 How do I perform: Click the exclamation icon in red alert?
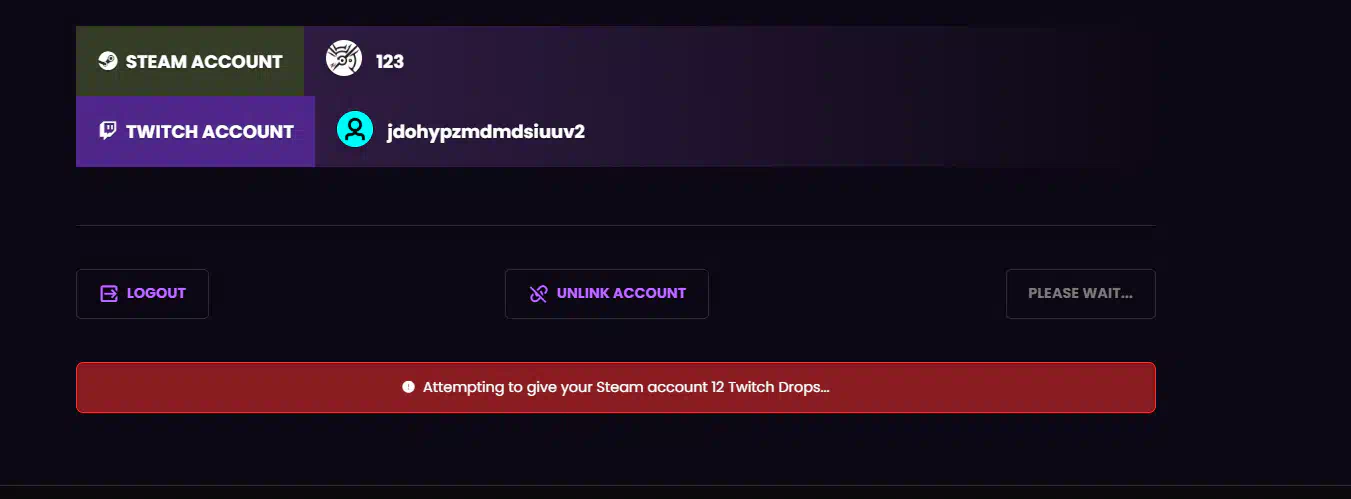(x=408, y=387)
